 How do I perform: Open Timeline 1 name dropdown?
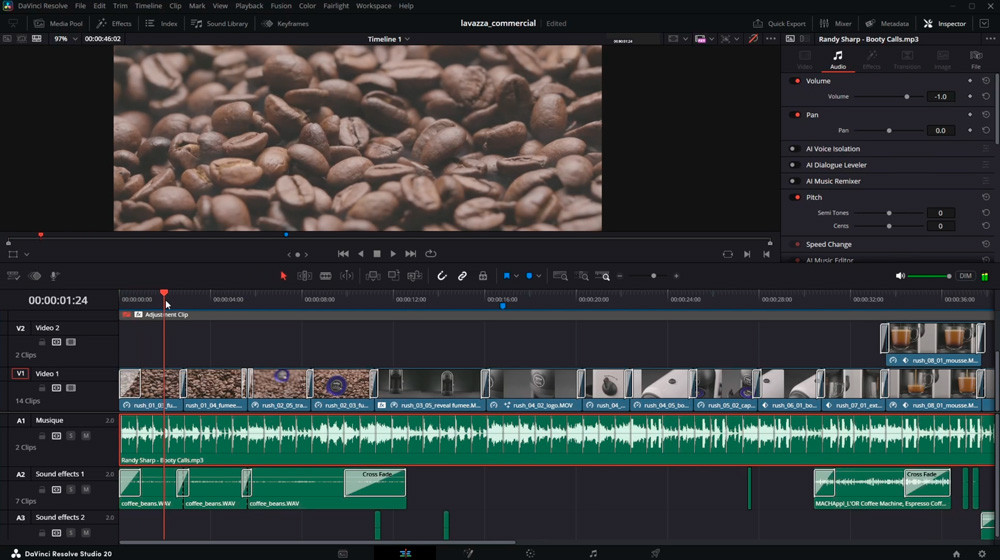click(x=388, y=39)
